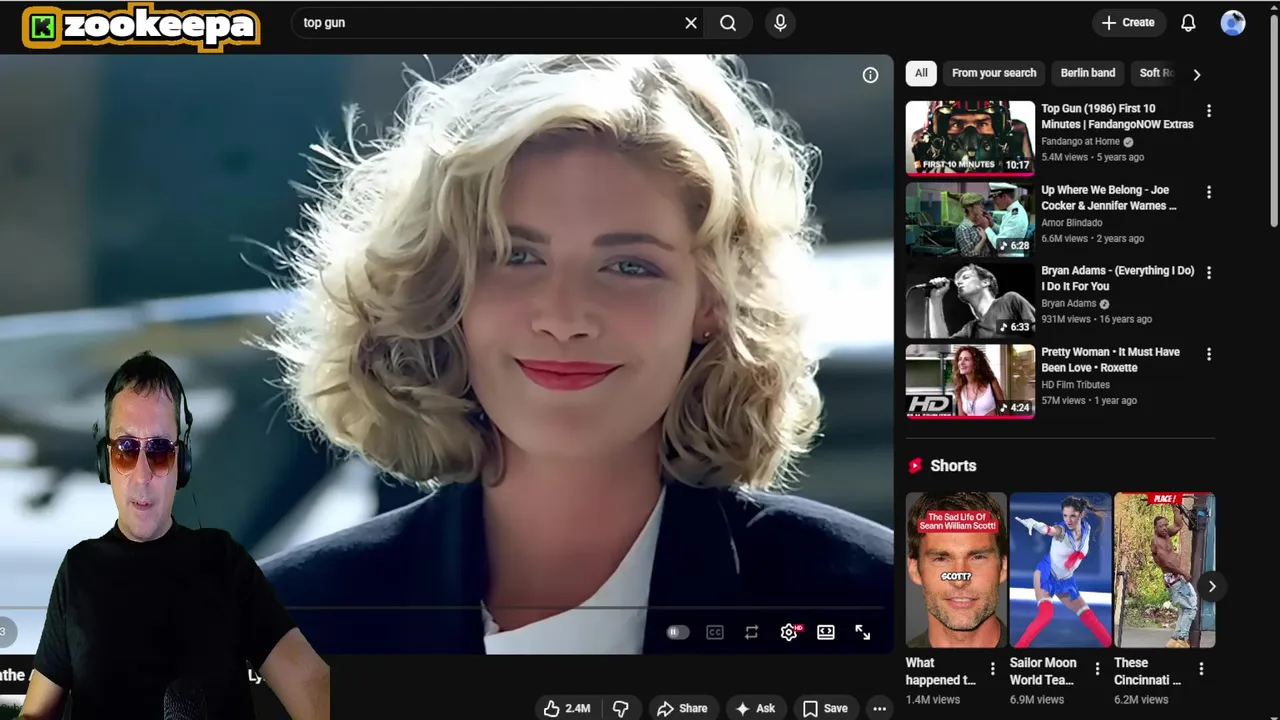Open player settings gear
The image size is (1280, 720).
click(x=789, y=632)
